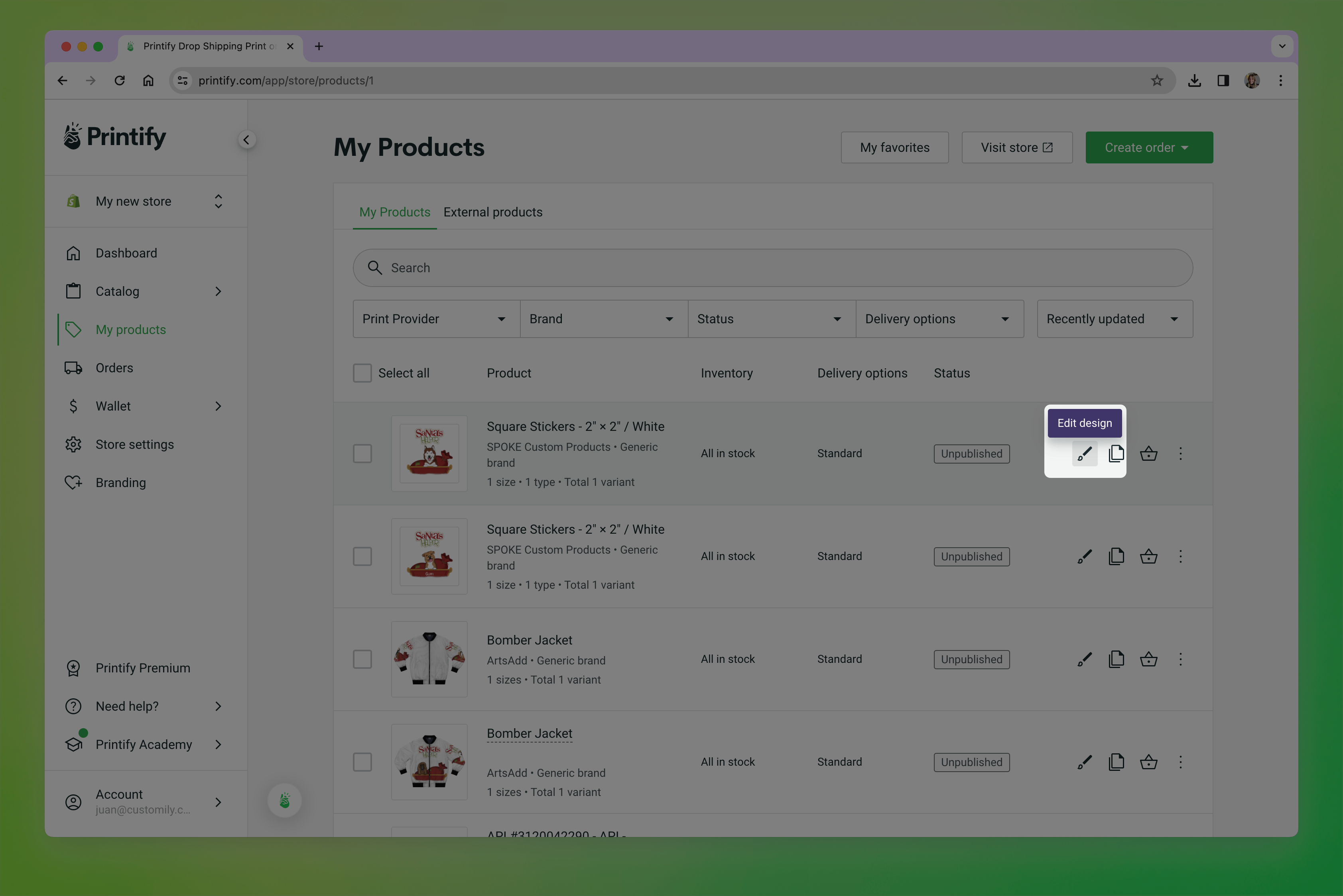Viewport: 1343px width, 896px height.
Task: Click the My favorites button
Action: click(894, 147)
